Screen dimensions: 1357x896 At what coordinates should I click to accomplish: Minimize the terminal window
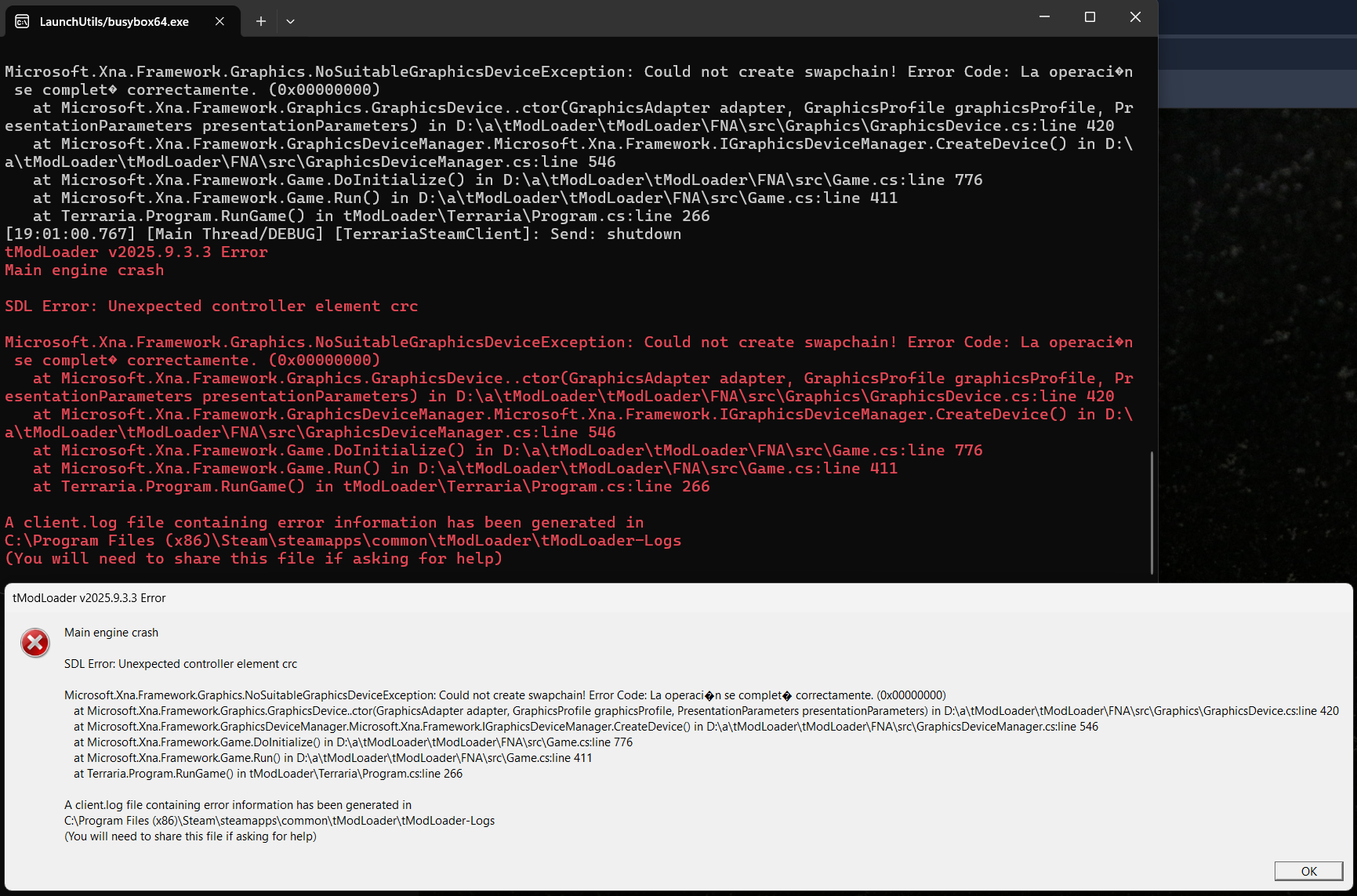1044,17
